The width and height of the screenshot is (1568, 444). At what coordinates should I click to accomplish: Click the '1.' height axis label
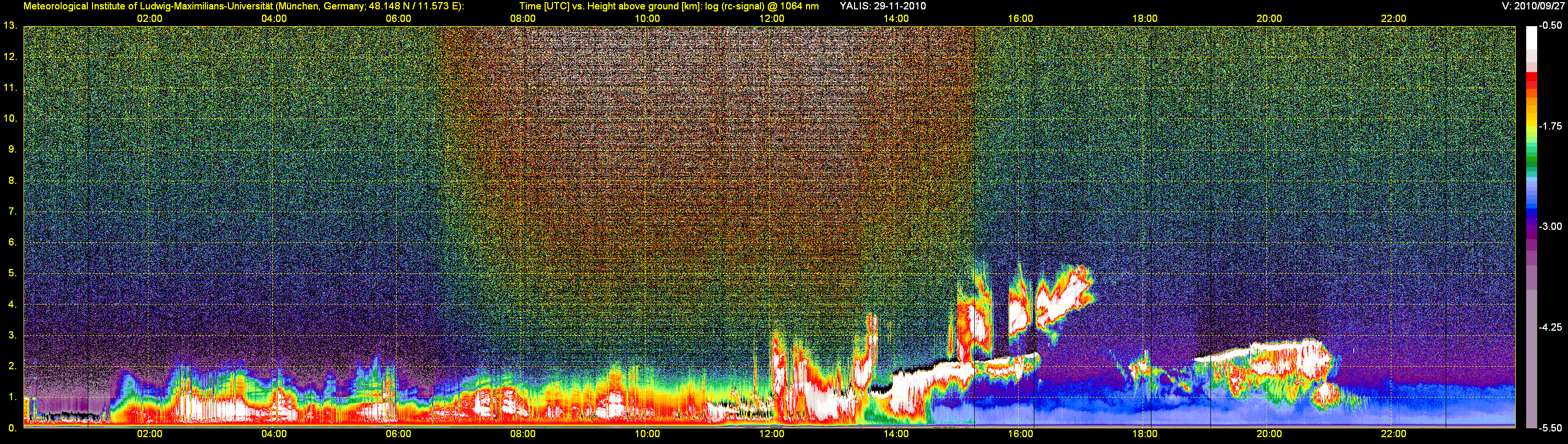pos(12,396)
